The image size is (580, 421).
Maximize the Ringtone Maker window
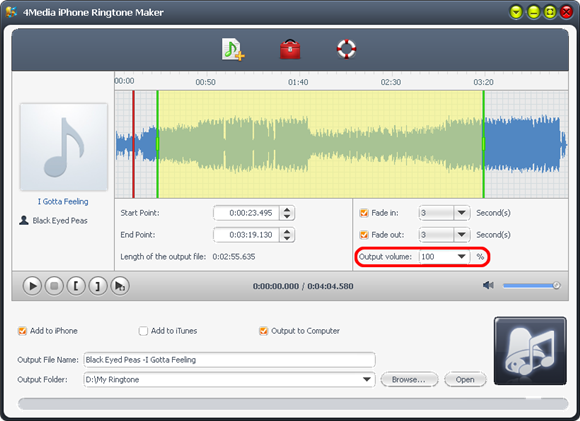tap(550, 12)
